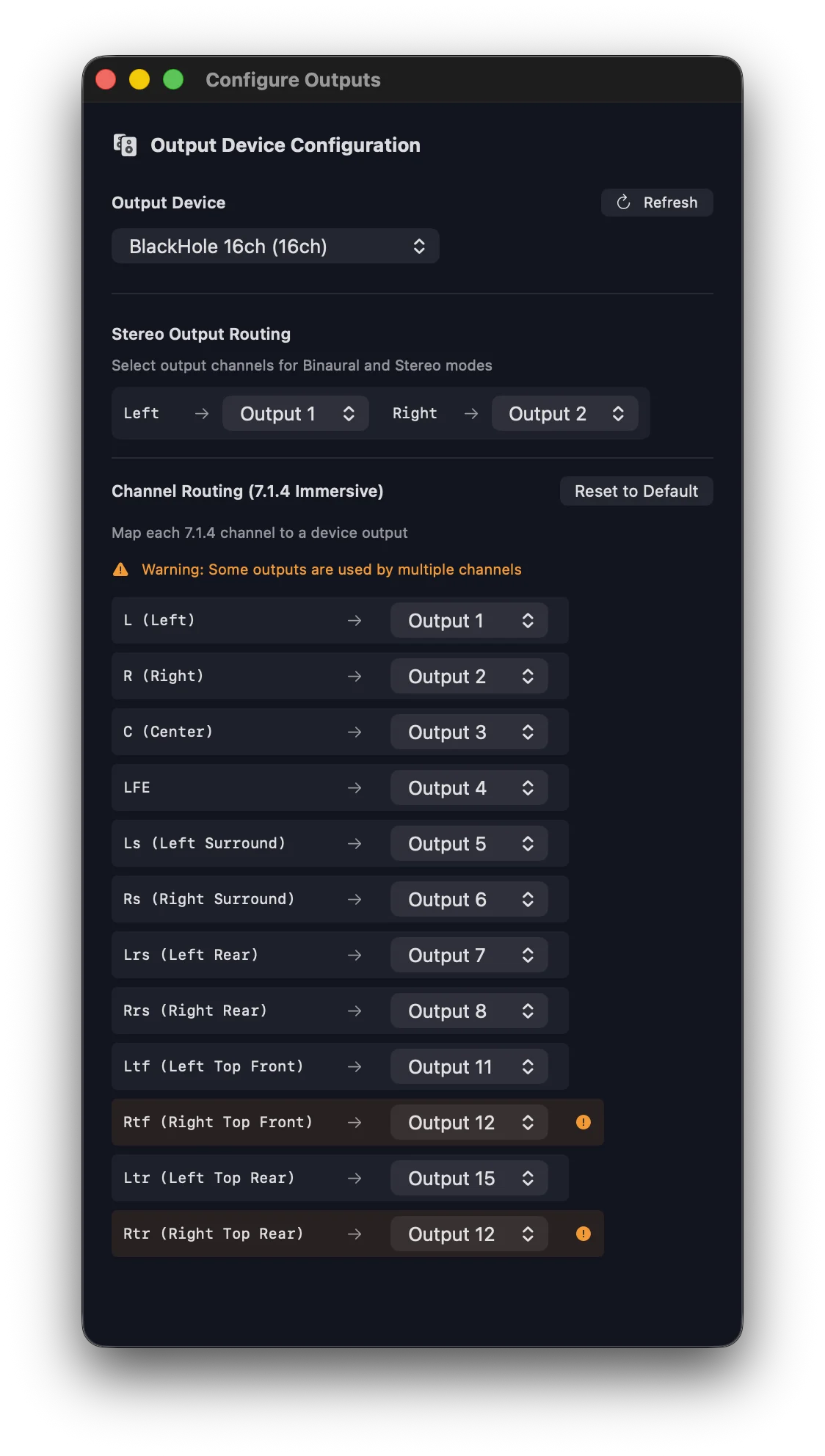Viewport: 825px width, 1456px height.
Task: Click the Stereo Output Routing section label
Action: click(x=200, y=334)
